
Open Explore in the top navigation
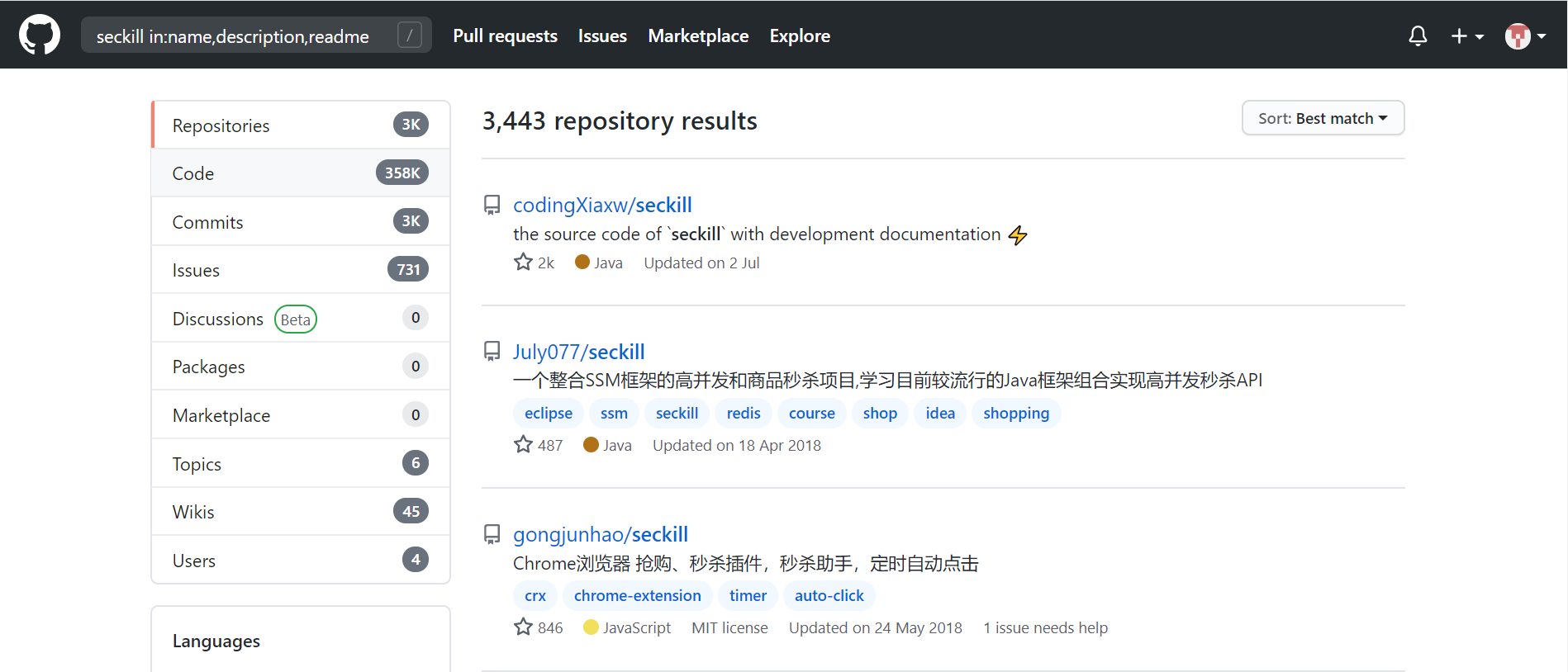point(800,35)
